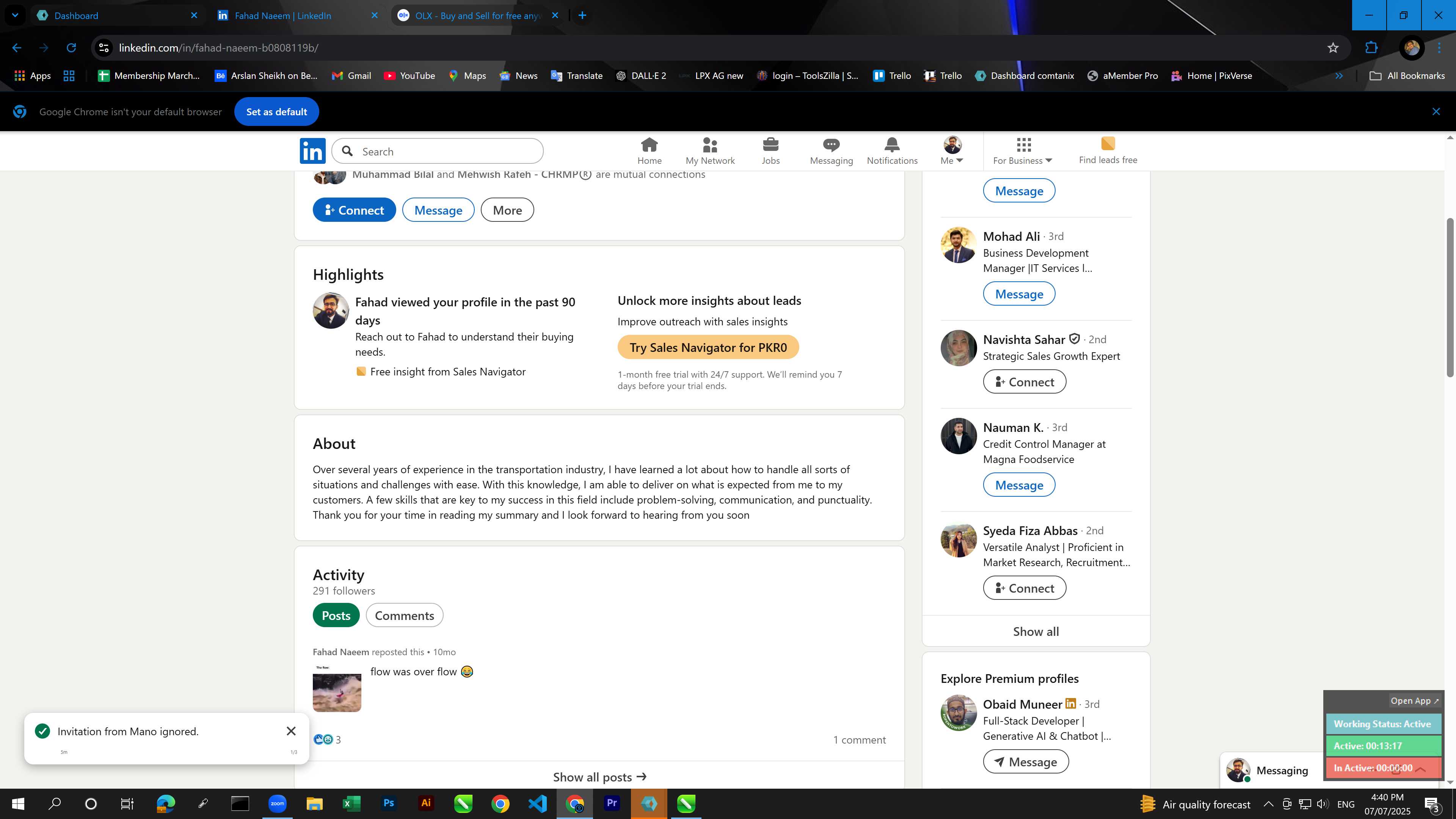Click the blue Connect button on profile
This screenshot has width=1456, height=819.
[x=354, y=210]
